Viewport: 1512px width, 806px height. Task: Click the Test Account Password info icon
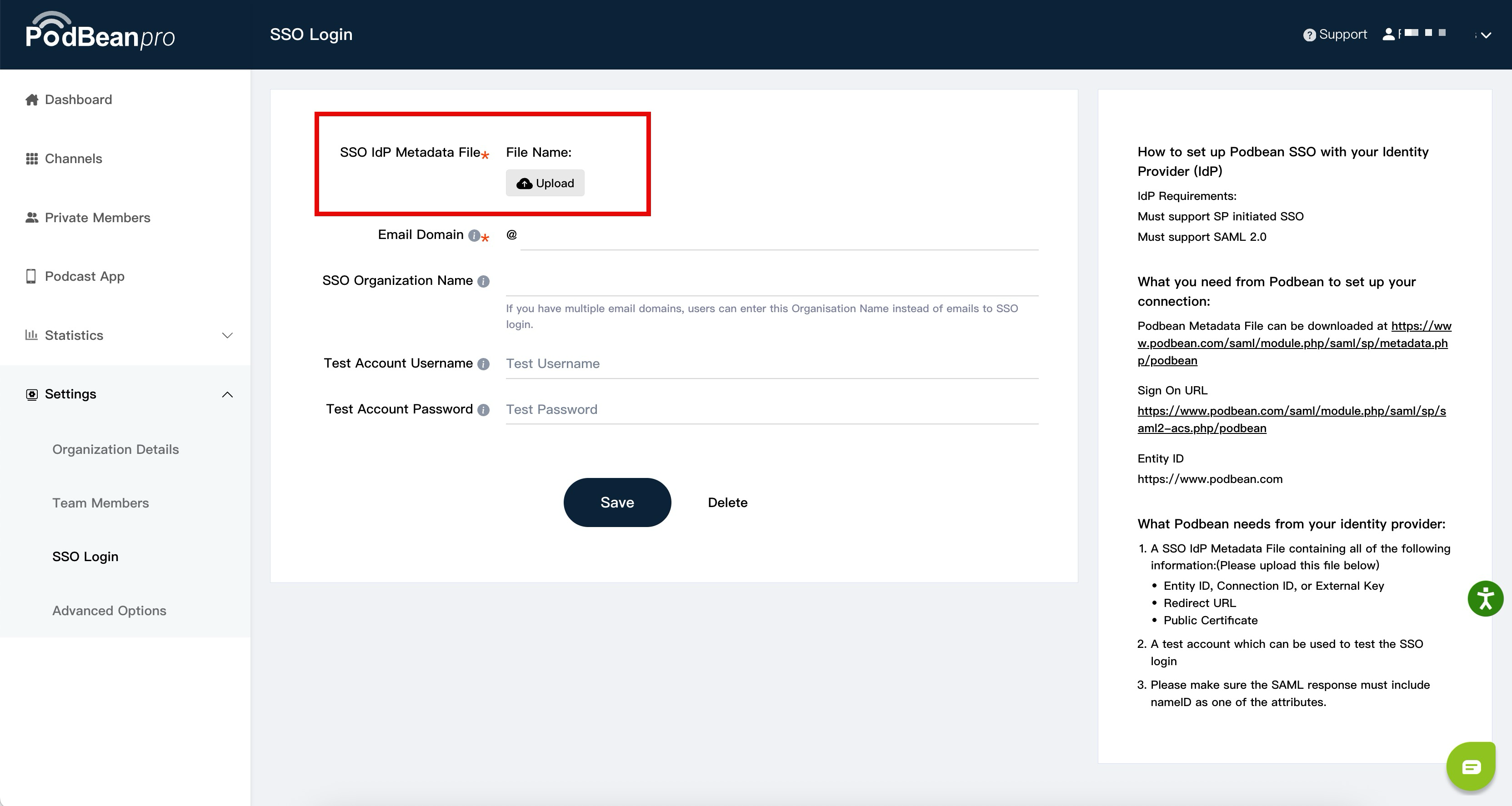point(483,410)
